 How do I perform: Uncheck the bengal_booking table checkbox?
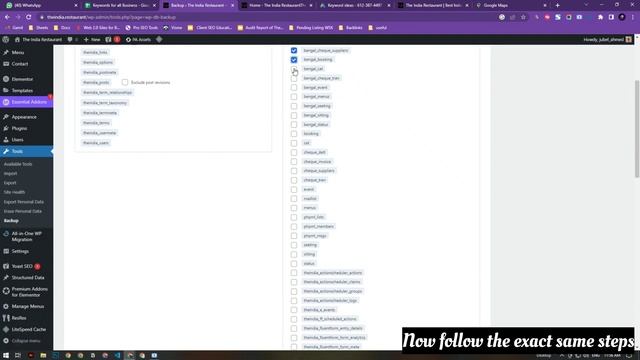(294, 60)
